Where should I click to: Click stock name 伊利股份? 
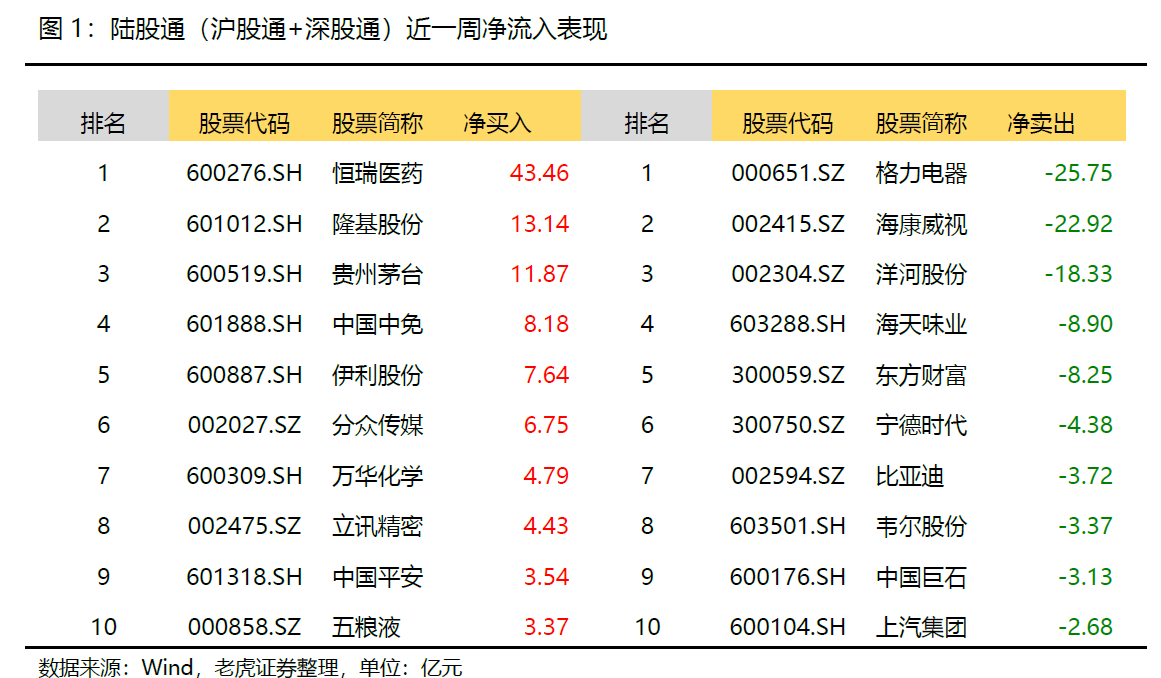coord(378,375)
